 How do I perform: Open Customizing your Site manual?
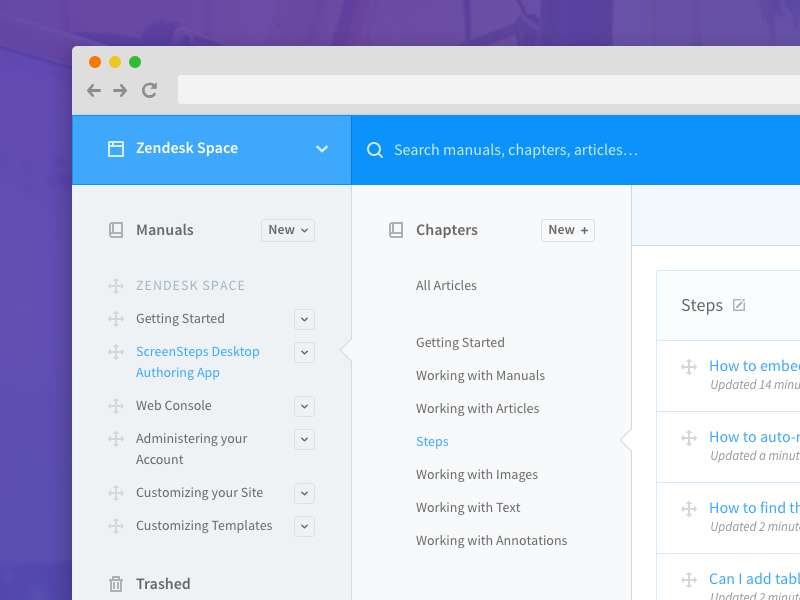199,492
